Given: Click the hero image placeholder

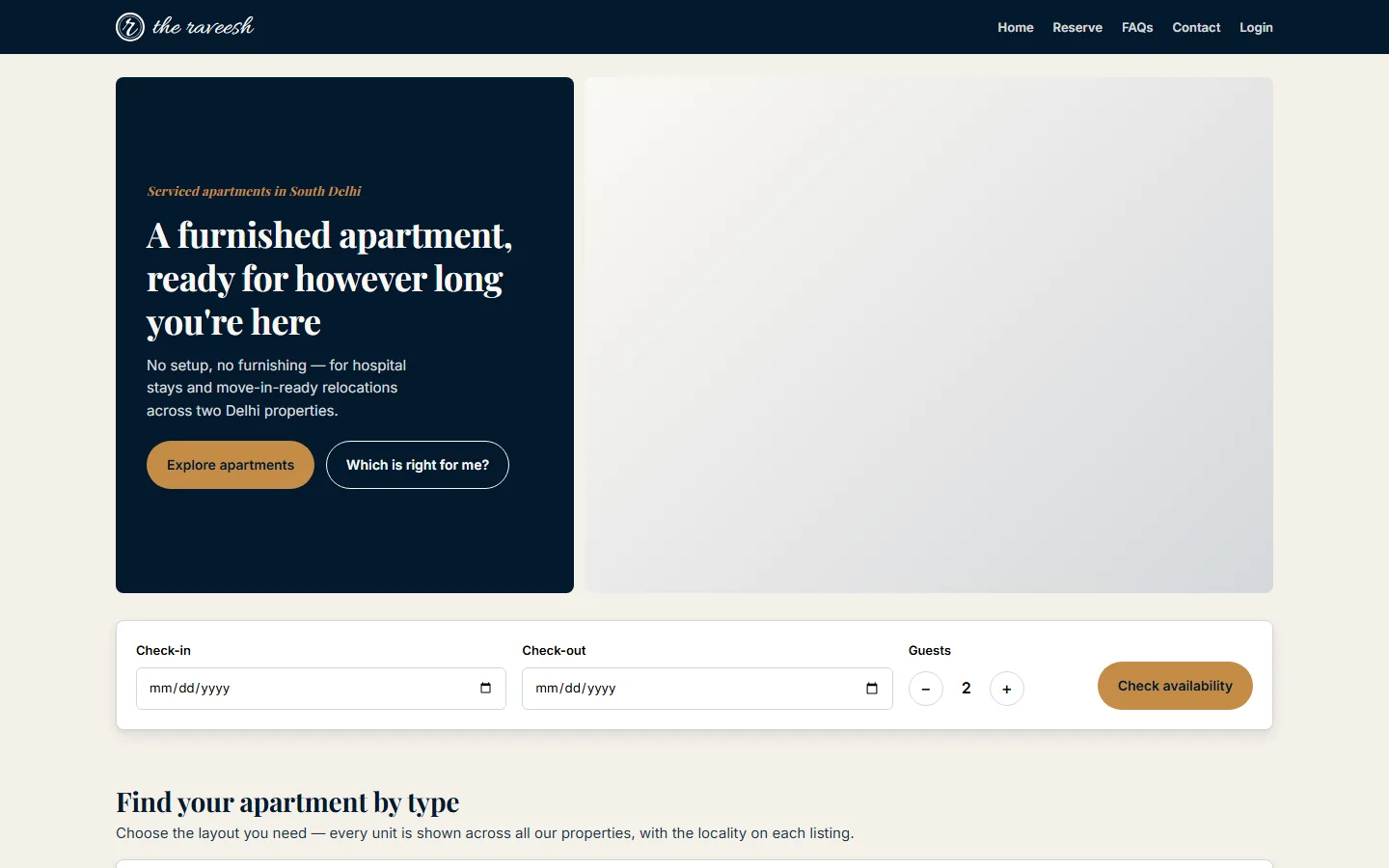Looking at the screenshot, I should 929,335.
